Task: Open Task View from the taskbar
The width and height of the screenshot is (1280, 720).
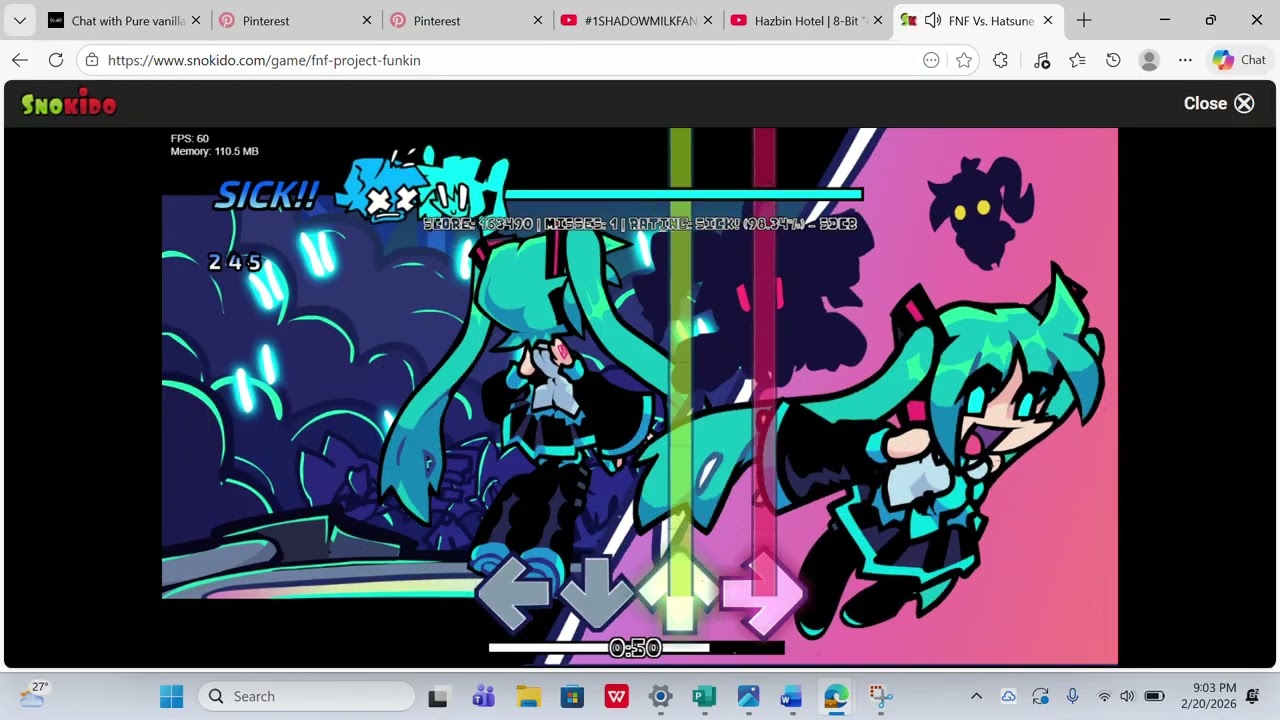Action: pos(438,696)
